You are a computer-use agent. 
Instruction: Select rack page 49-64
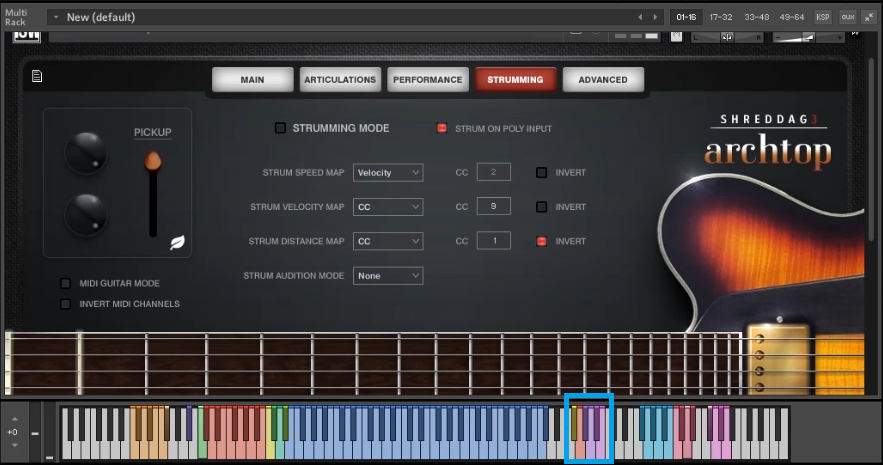(792, 17)
